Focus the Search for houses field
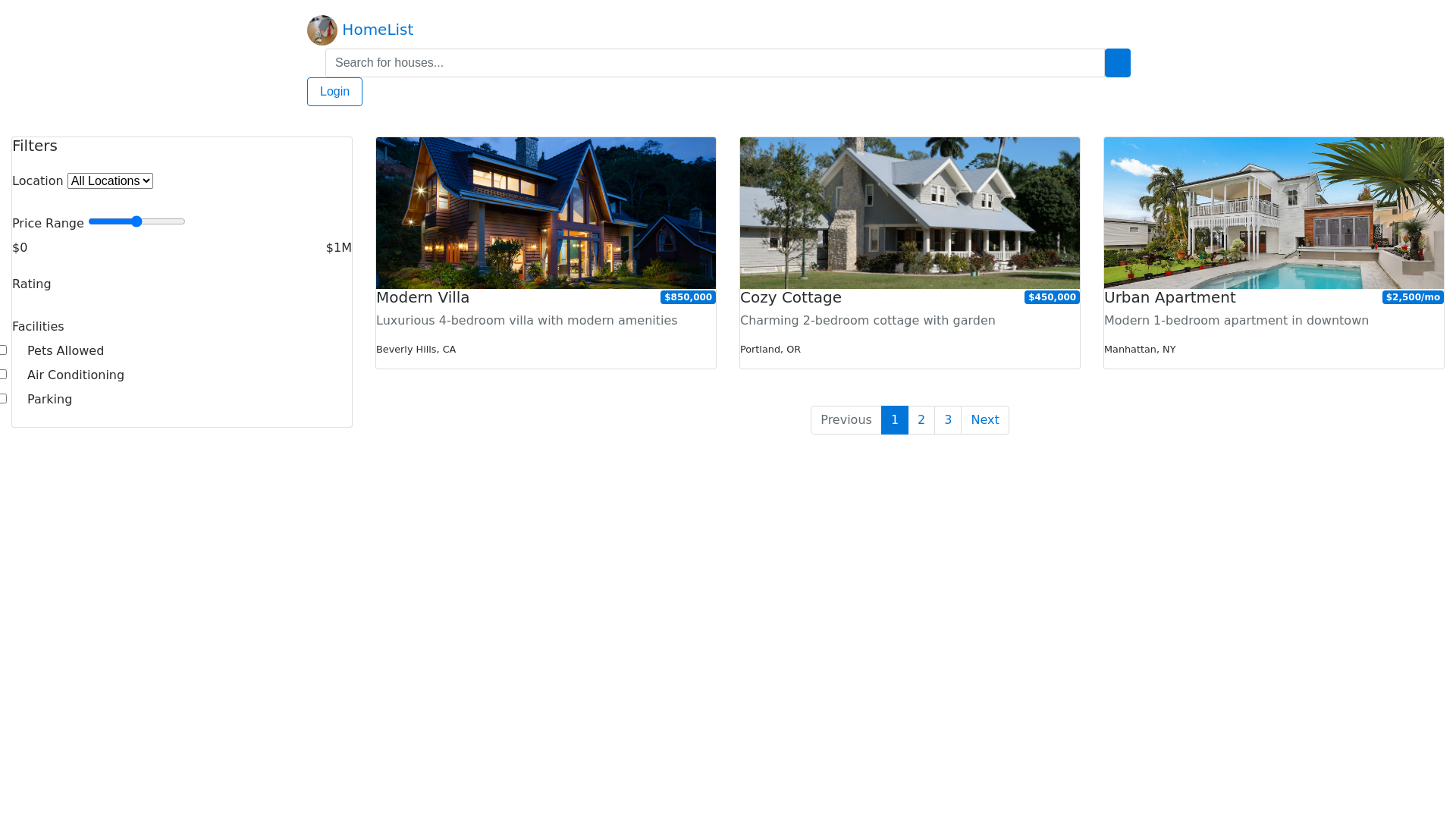This screenshot has height=819, width=1456. (x=714, y=63)
